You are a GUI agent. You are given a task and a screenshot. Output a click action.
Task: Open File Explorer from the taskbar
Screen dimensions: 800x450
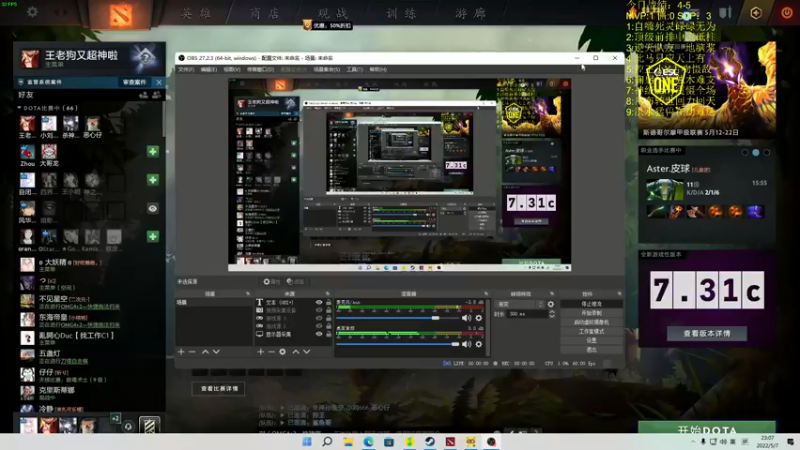tap(348, 441)
